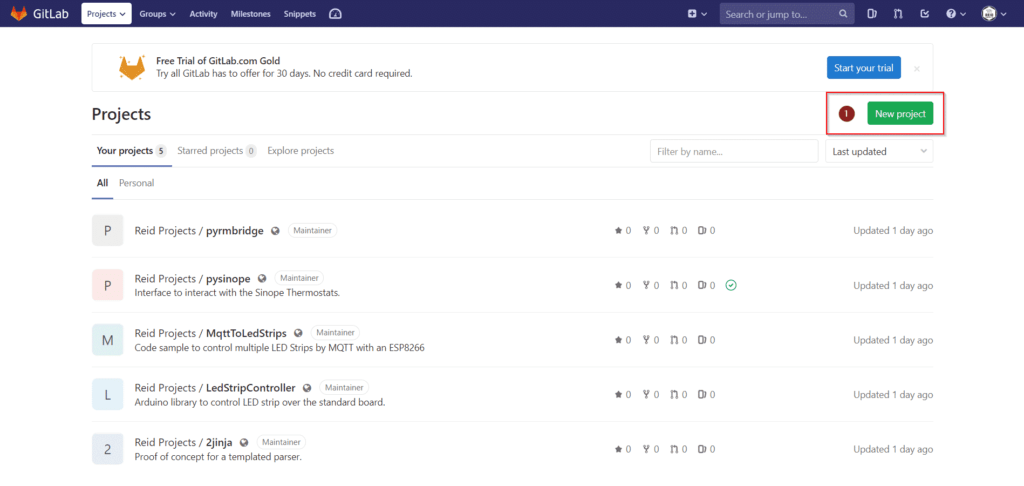Click 'Updated 1 day ago' on pysinope row

pyautogui.click(x=893, y=285)
